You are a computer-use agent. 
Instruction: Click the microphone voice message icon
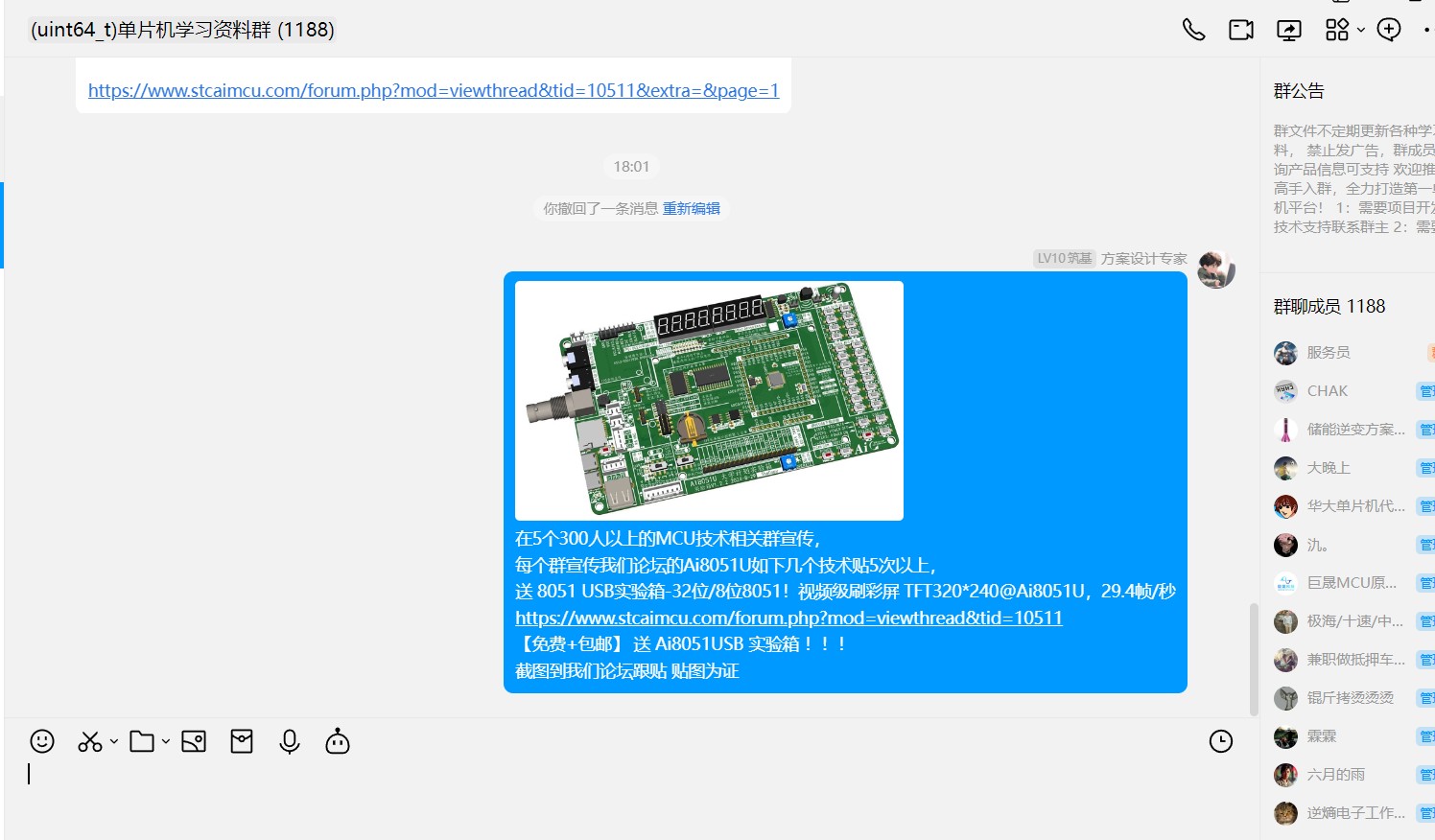tap(290, 741)
